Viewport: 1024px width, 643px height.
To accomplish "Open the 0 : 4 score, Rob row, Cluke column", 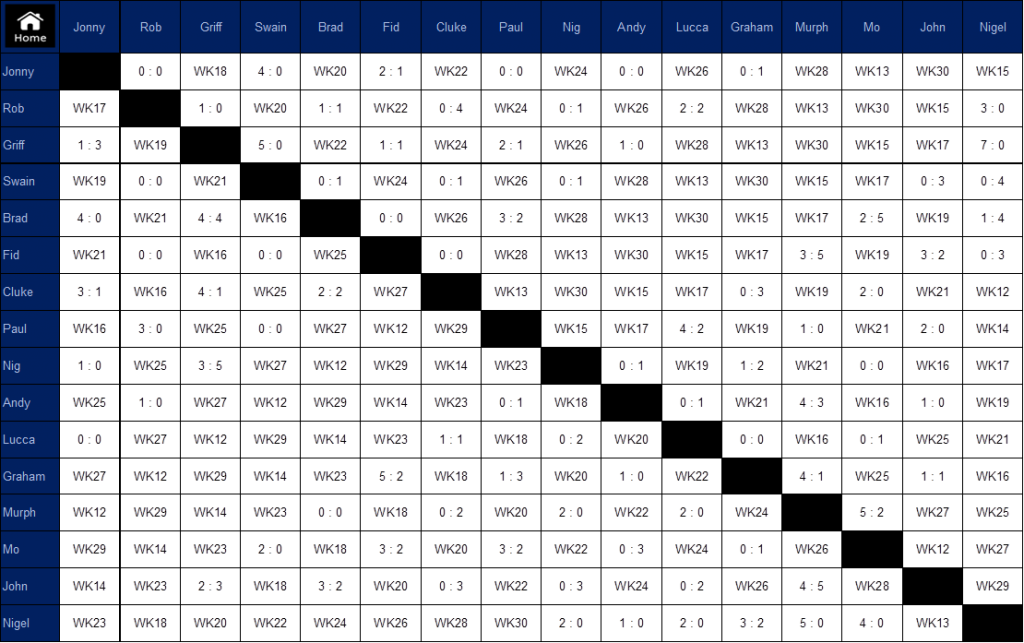I will [x=451, y=108].
